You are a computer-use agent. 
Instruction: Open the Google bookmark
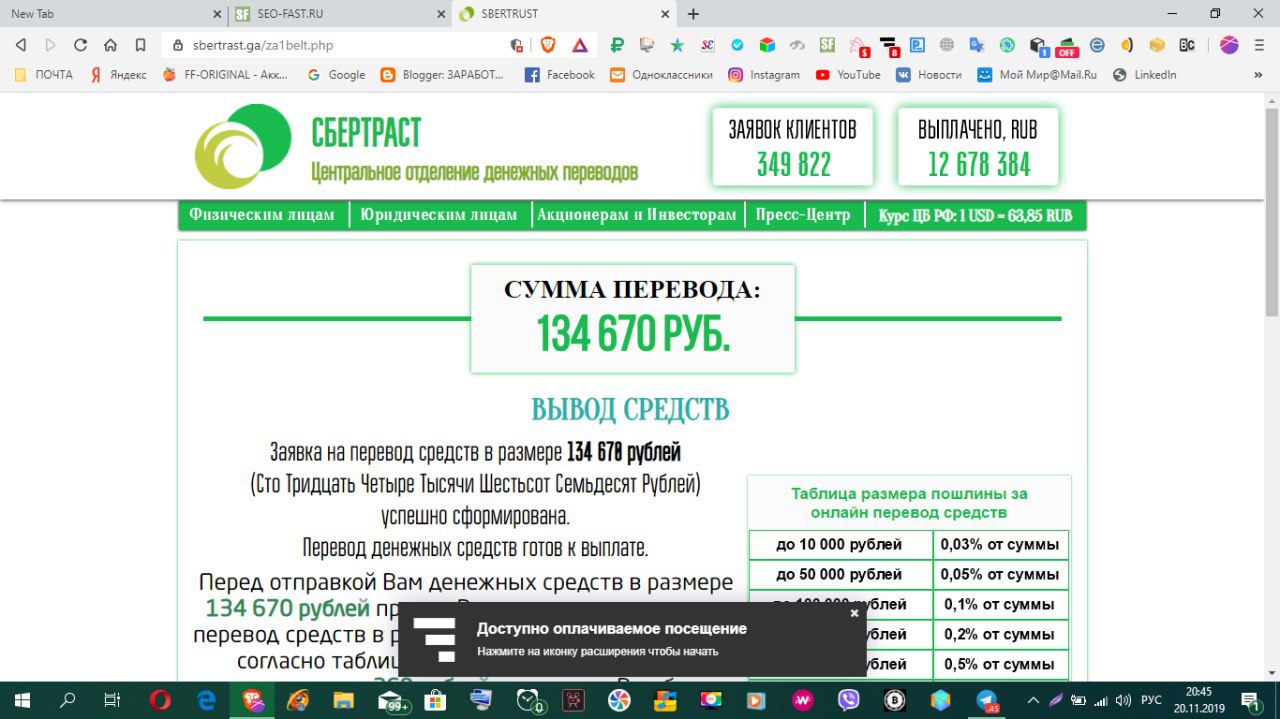click(x=336, y=75)
